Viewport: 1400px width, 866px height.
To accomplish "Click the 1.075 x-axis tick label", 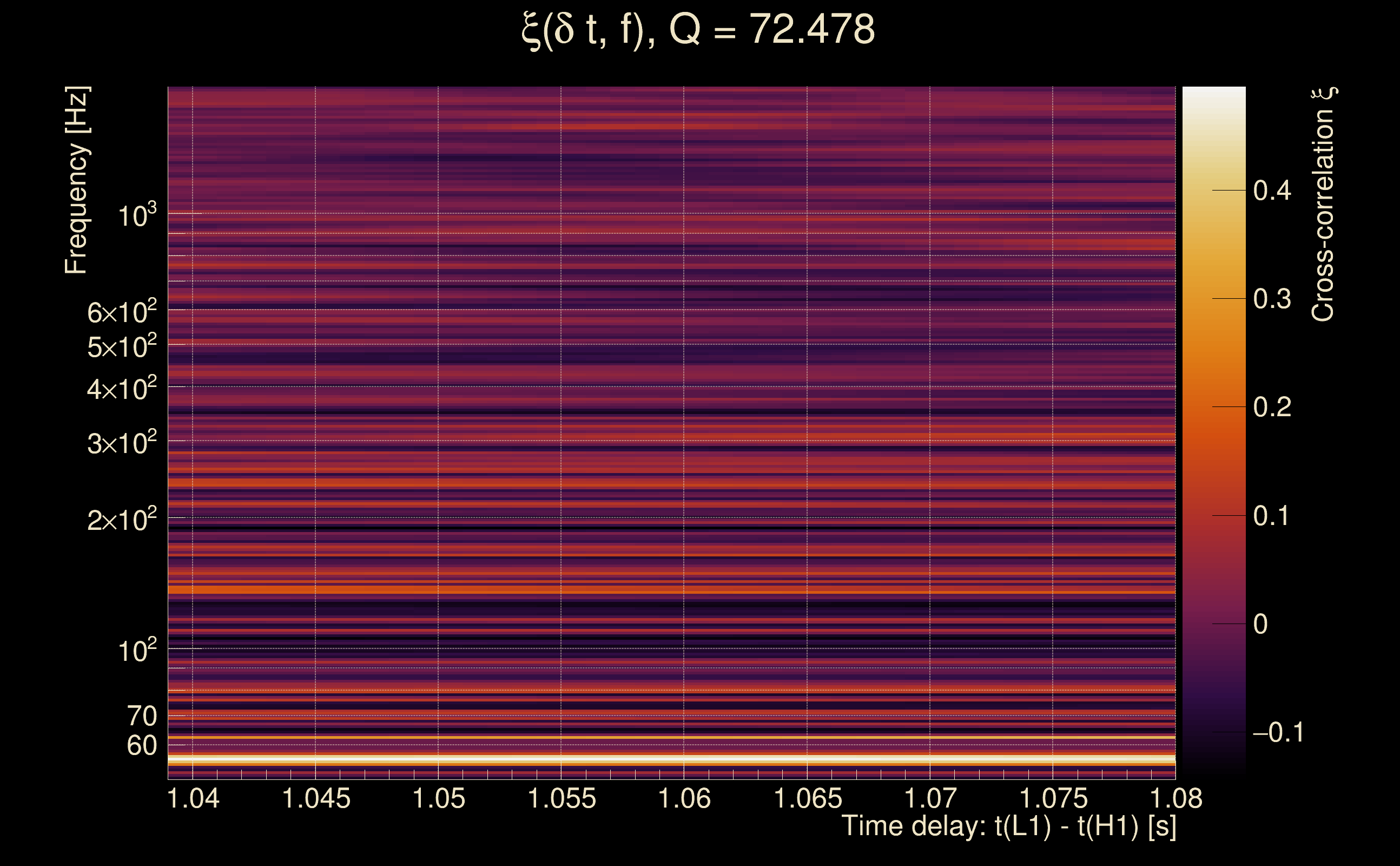I will pyautogui.click(x=1053, y=799).
